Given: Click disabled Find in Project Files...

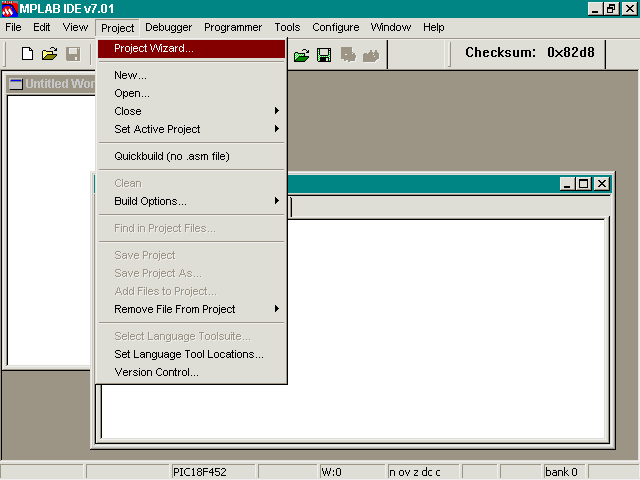Looking at the screenshot, I should pos(191,228).
